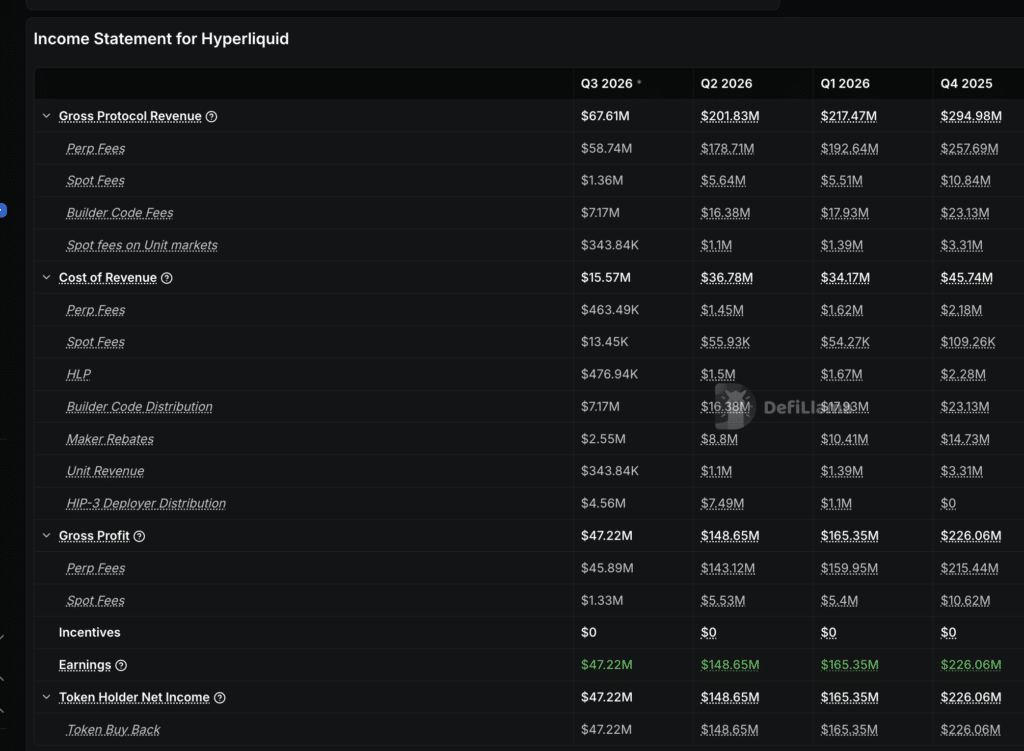
Task: Open the Gross Protocol Revenue help icon
Action: [x=212, y=116]
